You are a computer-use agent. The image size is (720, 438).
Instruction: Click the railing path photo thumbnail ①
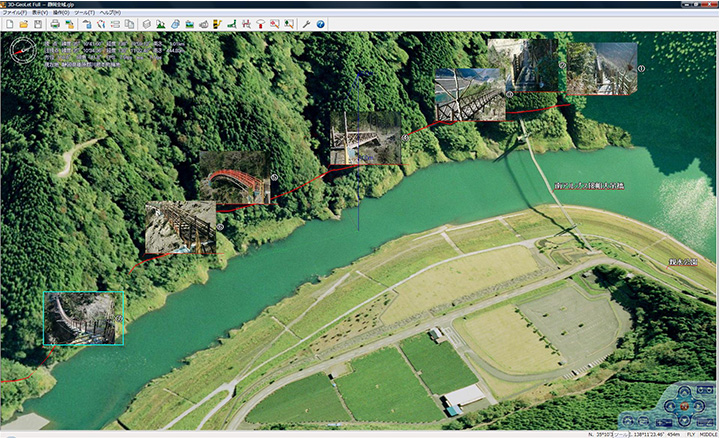click(x=602, y=69)
